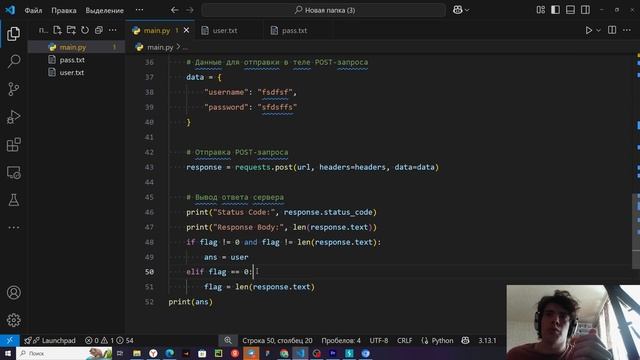
Task: Close the main.py tab
Action: pyautogui.click(x=187, y=30)
